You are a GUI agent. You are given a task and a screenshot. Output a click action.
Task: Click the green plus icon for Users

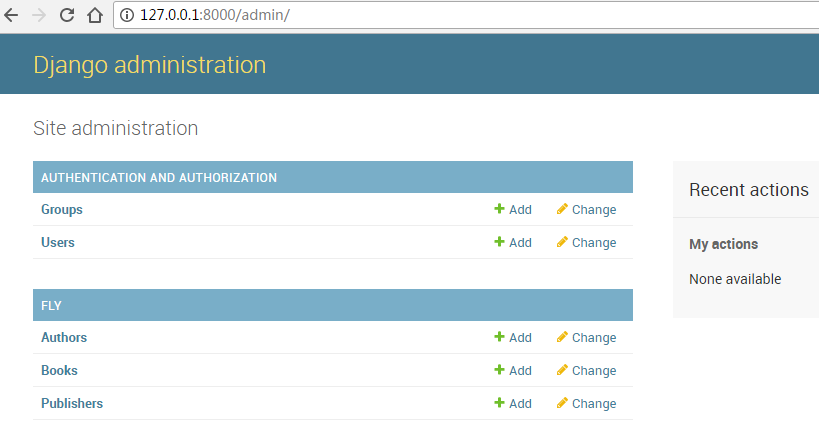[499, 242]
